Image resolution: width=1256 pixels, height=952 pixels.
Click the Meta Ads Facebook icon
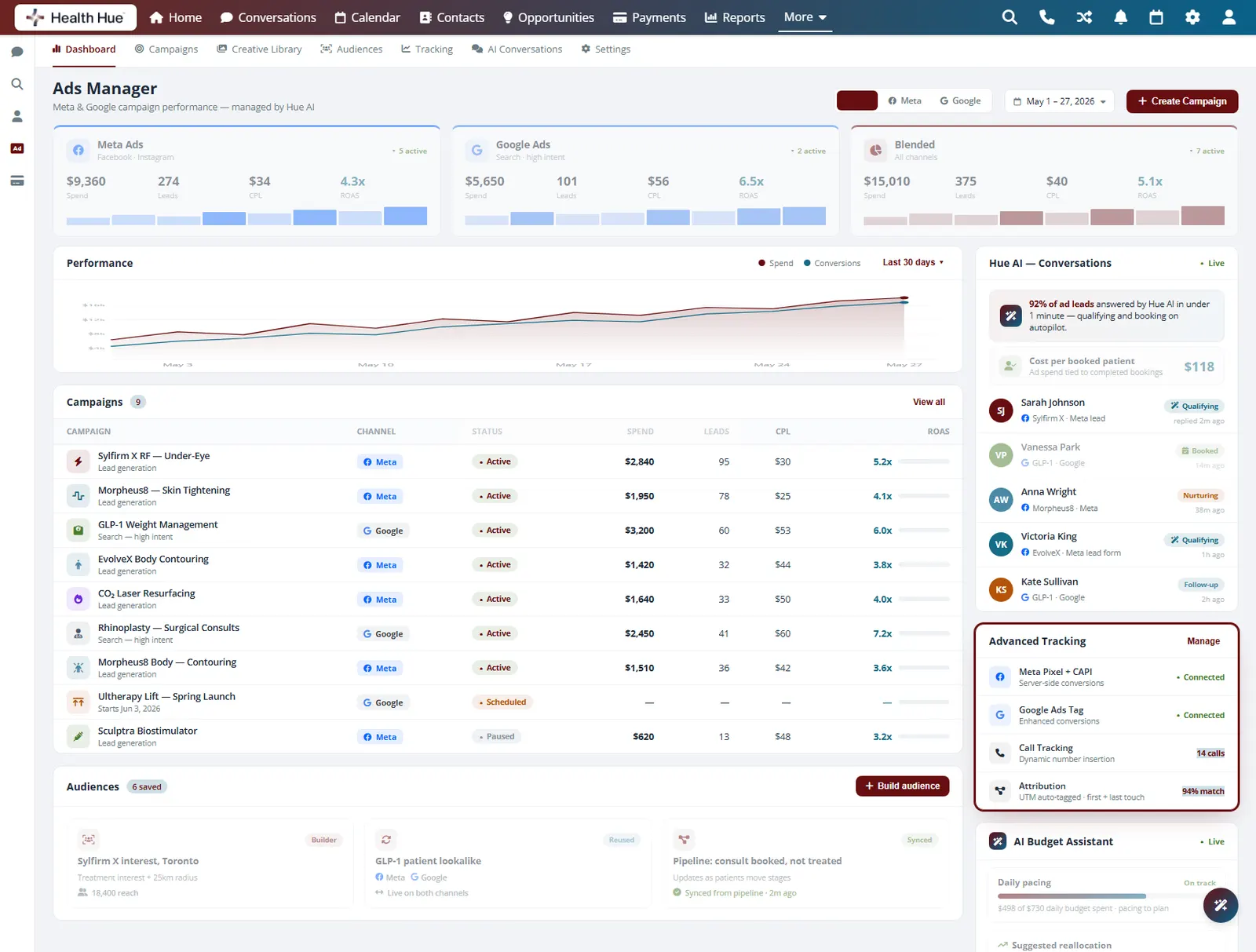click(78, 150)
